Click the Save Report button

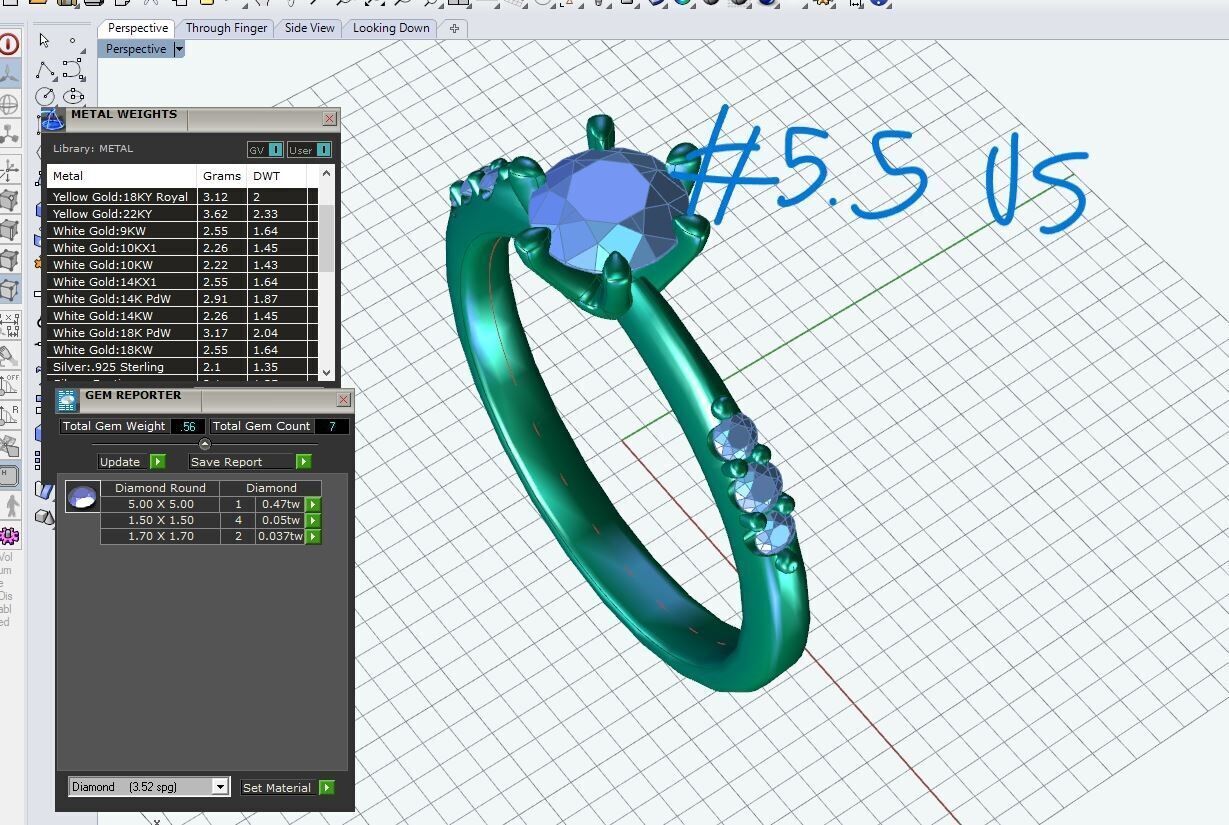coord(242,462)
